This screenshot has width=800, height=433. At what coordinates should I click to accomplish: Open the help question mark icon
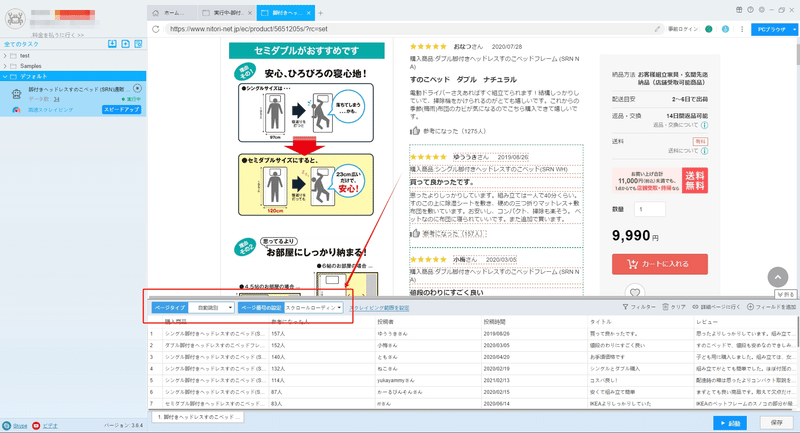pyautogui.click(x=751, y=10)
